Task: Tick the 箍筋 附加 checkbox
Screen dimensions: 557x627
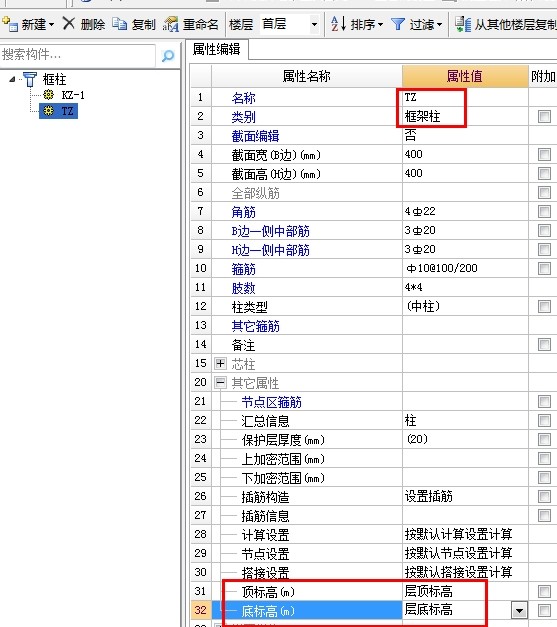Action: [x=544, y=268]
